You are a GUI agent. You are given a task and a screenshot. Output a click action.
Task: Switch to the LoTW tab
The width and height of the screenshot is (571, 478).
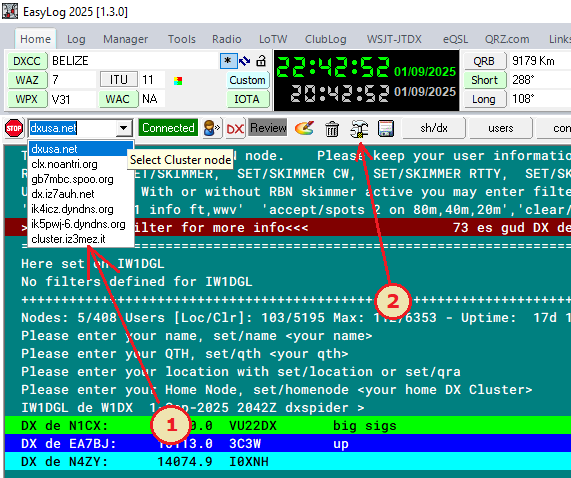click(x=273, y=39)
